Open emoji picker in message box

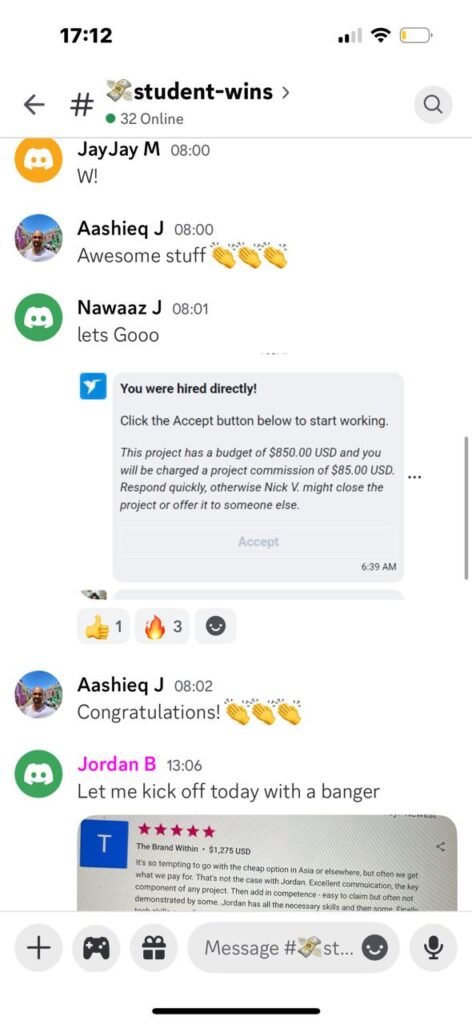pos(375,948)
